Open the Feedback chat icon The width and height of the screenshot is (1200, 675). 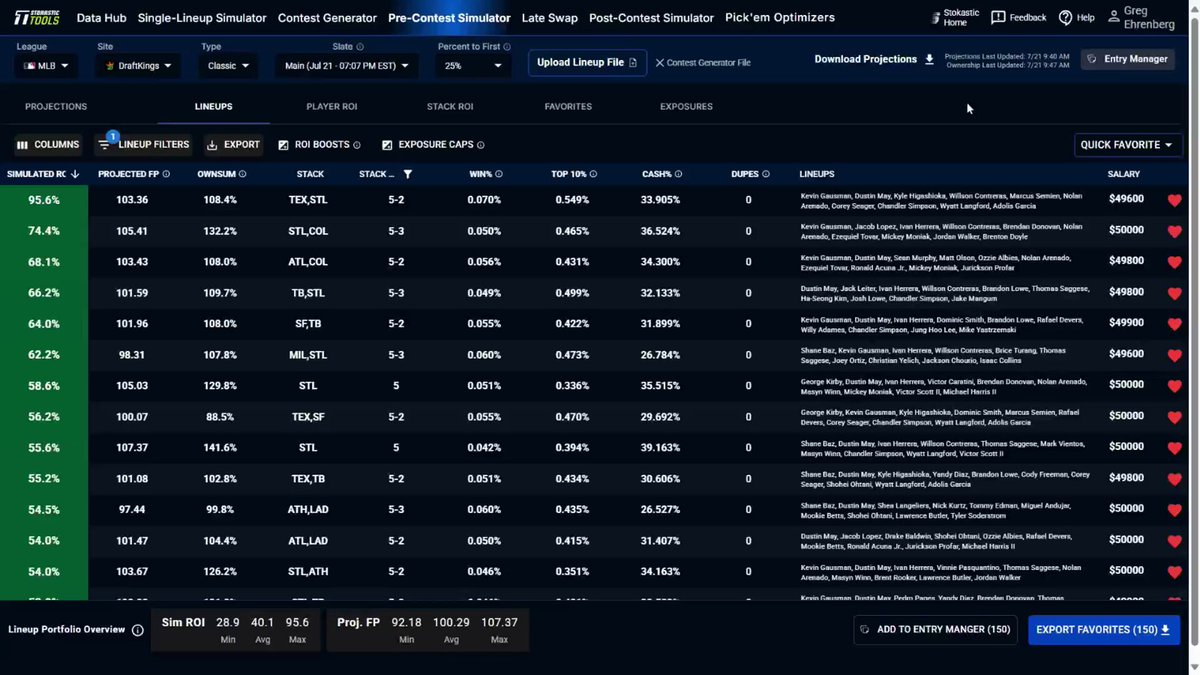tap(998, 18)
